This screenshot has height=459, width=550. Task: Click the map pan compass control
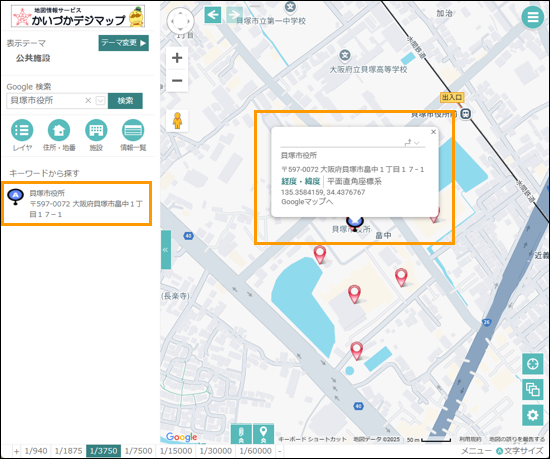180,21
